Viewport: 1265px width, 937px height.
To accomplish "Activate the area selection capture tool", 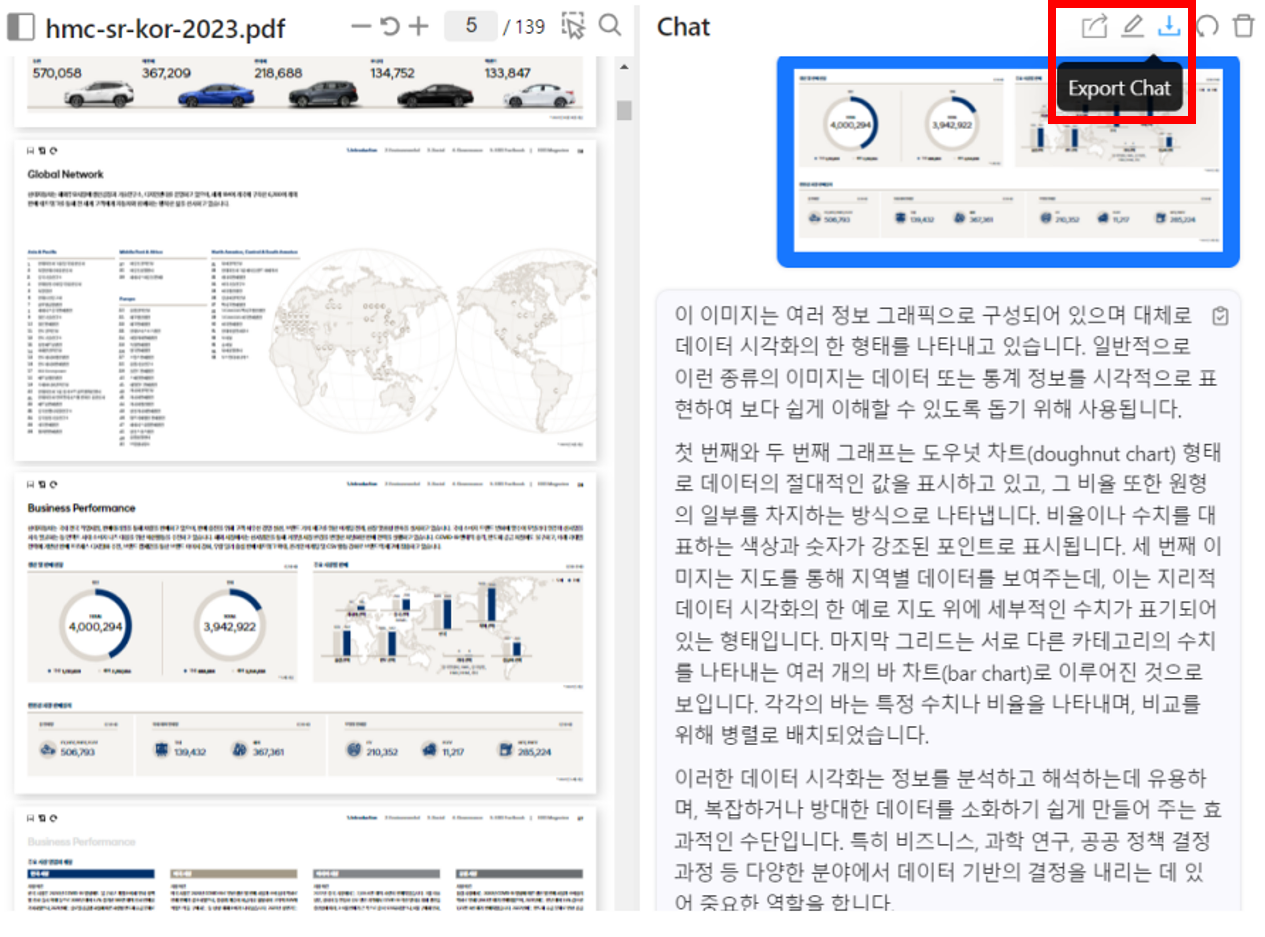I will point(573,26).
